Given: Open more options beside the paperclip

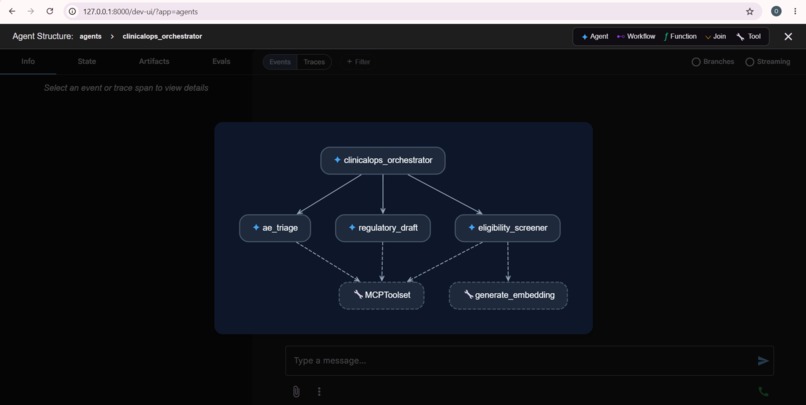Looking at the screenshot, I should click(x=319, y=392).
